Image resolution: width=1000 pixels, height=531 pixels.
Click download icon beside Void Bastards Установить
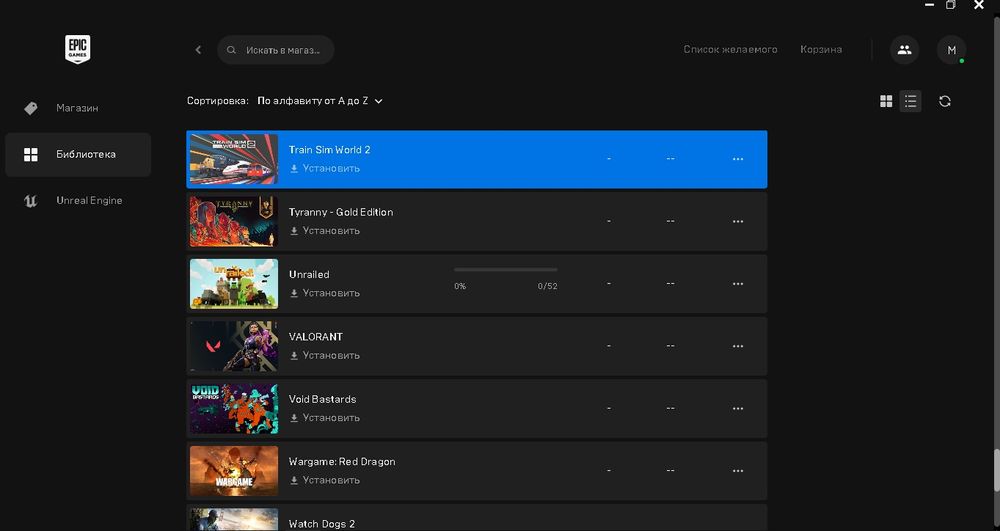294,418
